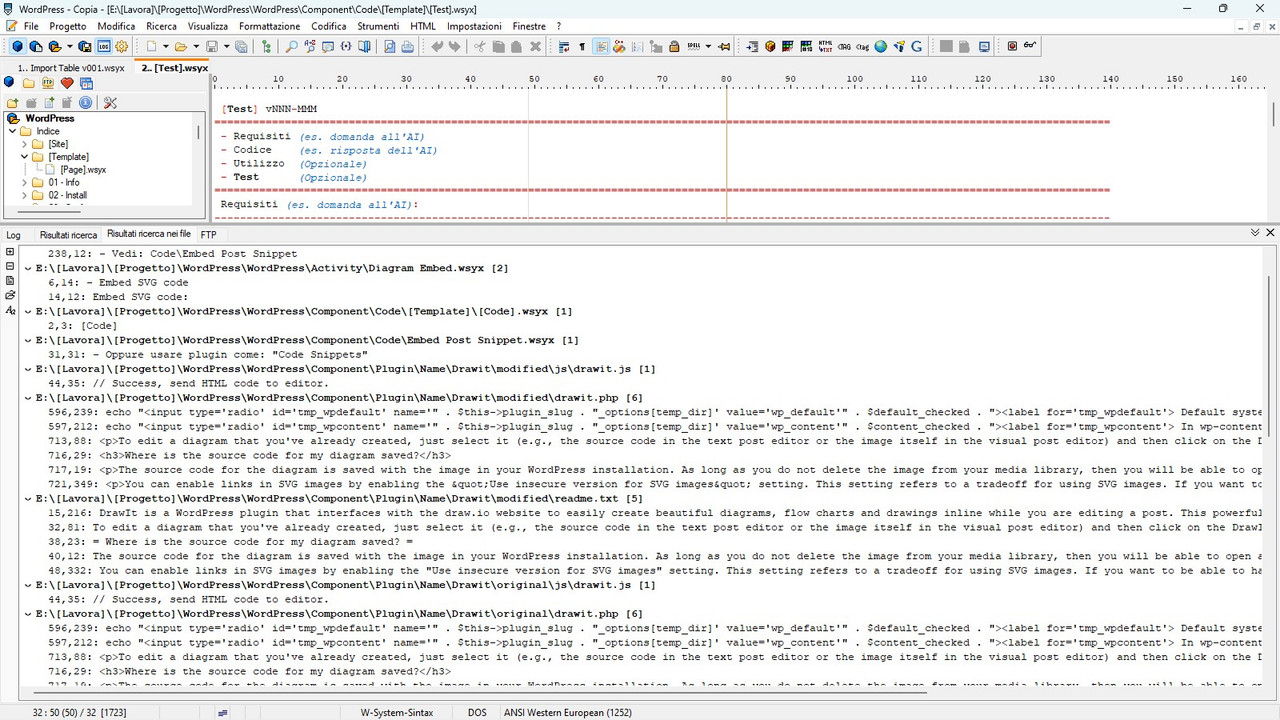The height and width of the screenshot is (720, 1280).
Task: Click search result line 31,31 Code Snippets
Action: click(x=208, y=354)
